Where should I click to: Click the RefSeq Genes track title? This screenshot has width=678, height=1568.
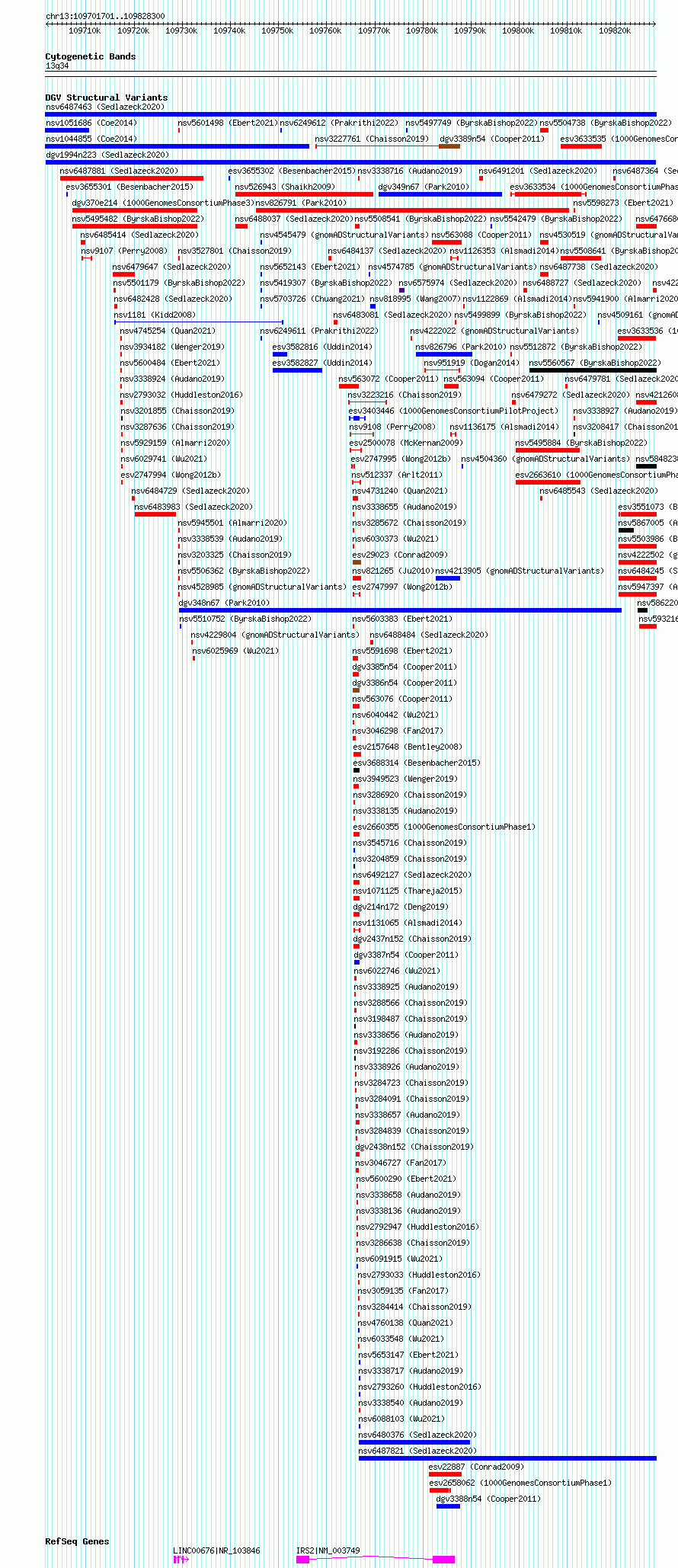(x=77, y=1541)
